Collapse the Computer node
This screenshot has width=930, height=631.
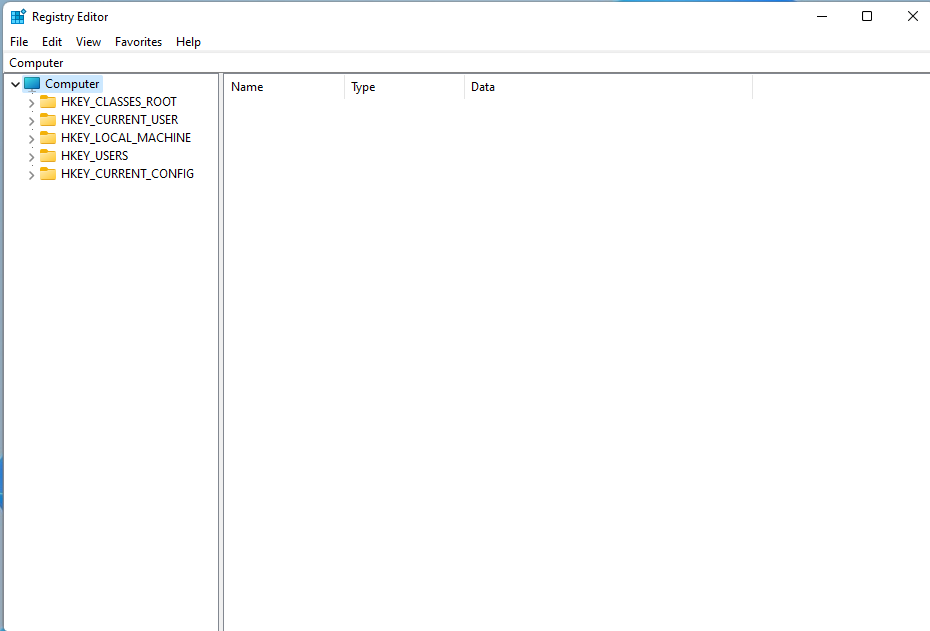[x=15, y=83]
